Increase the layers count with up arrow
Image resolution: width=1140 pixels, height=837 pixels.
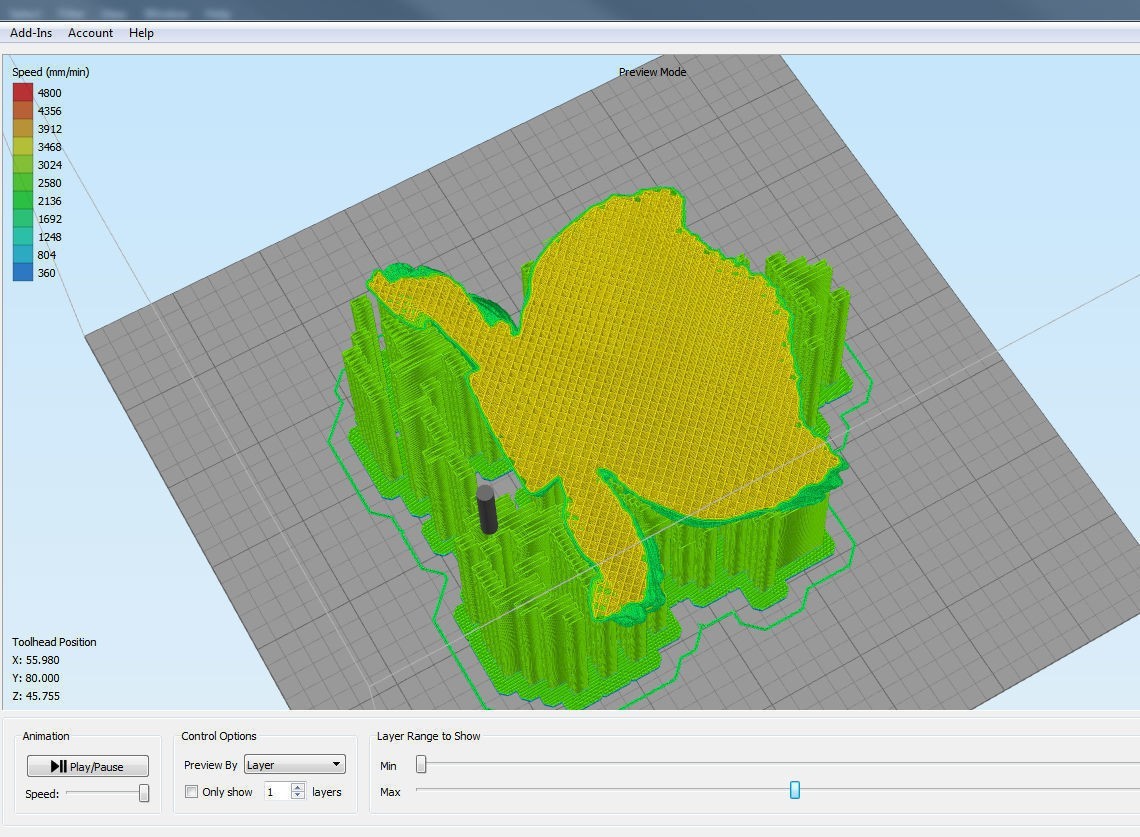[x=298, y=787]
